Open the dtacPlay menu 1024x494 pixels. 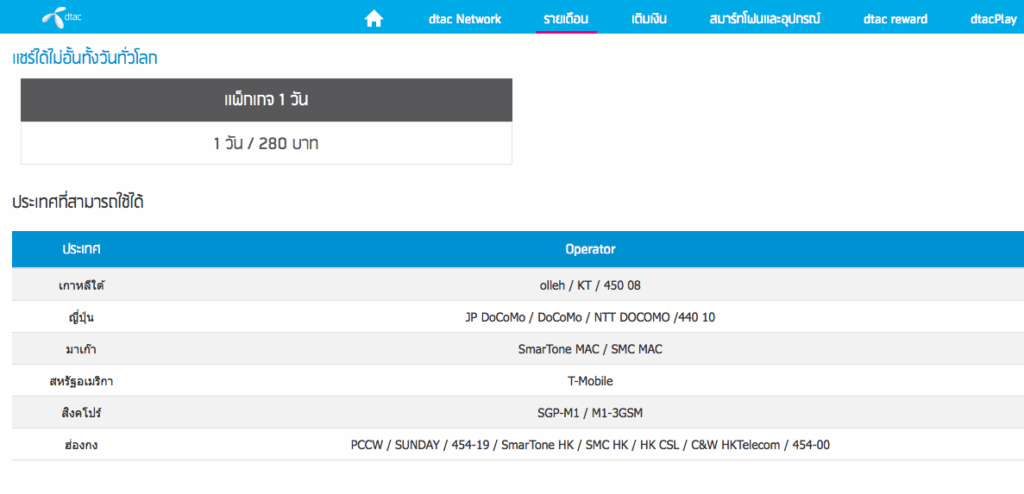point(993,19)
